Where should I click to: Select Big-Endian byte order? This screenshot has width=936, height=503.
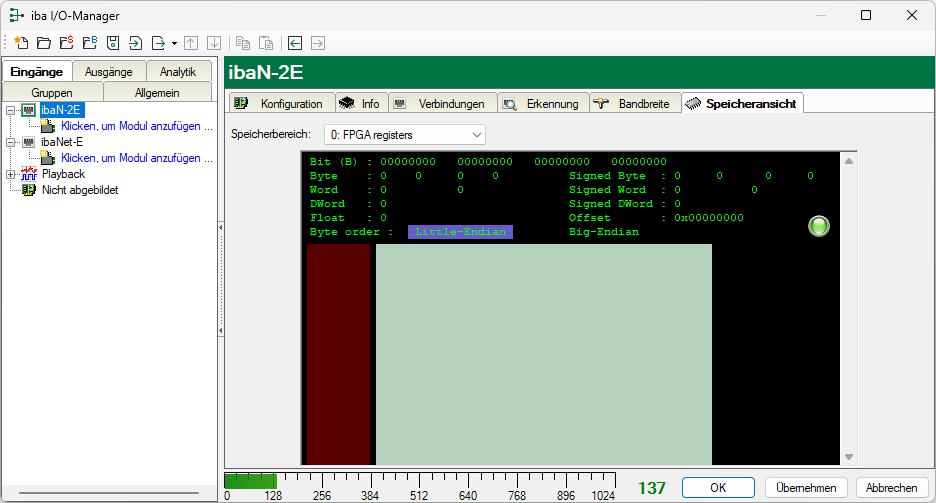604,232
